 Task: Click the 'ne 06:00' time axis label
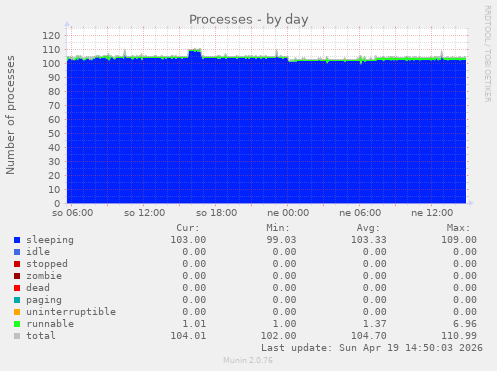coord(360,213)
